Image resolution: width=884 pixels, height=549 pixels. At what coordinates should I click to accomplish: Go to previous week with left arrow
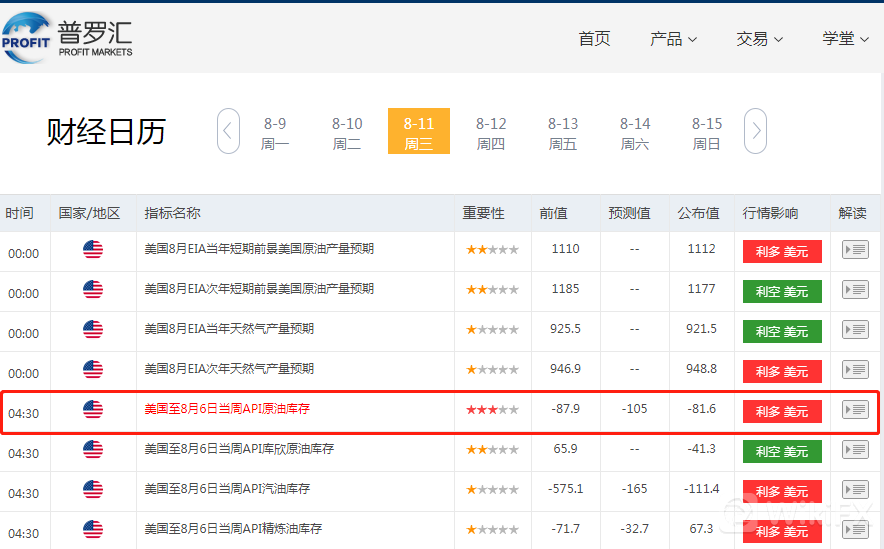point(228,131)
